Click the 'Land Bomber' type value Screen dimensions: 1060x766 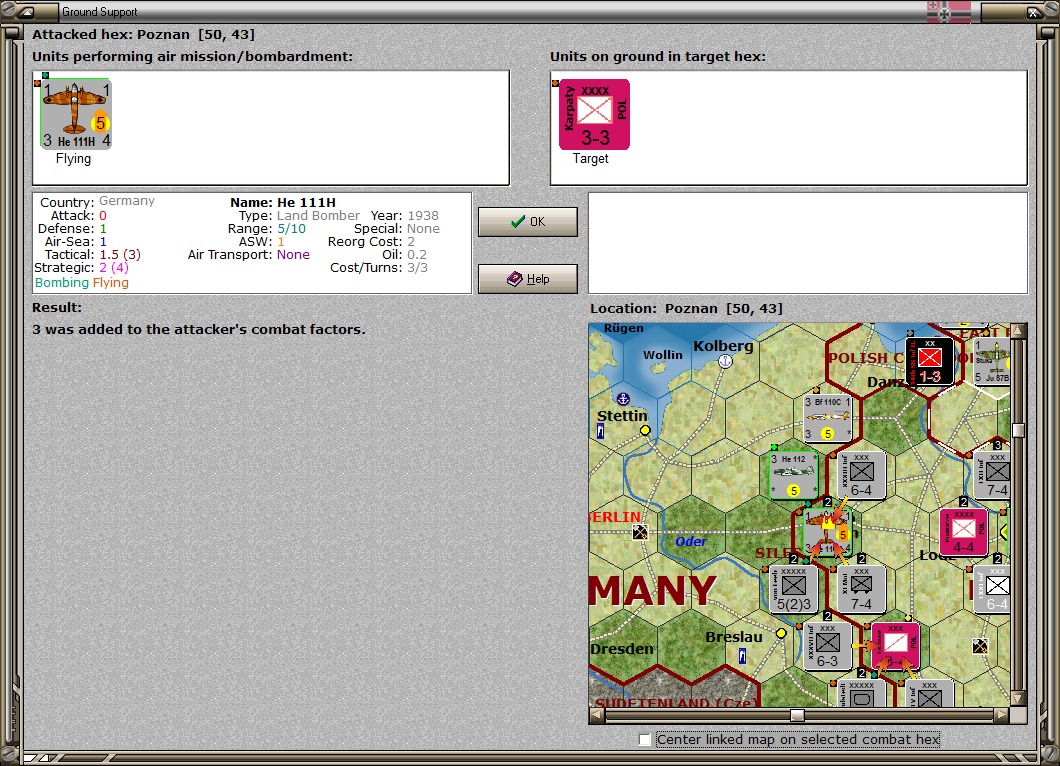pos(318,216)
